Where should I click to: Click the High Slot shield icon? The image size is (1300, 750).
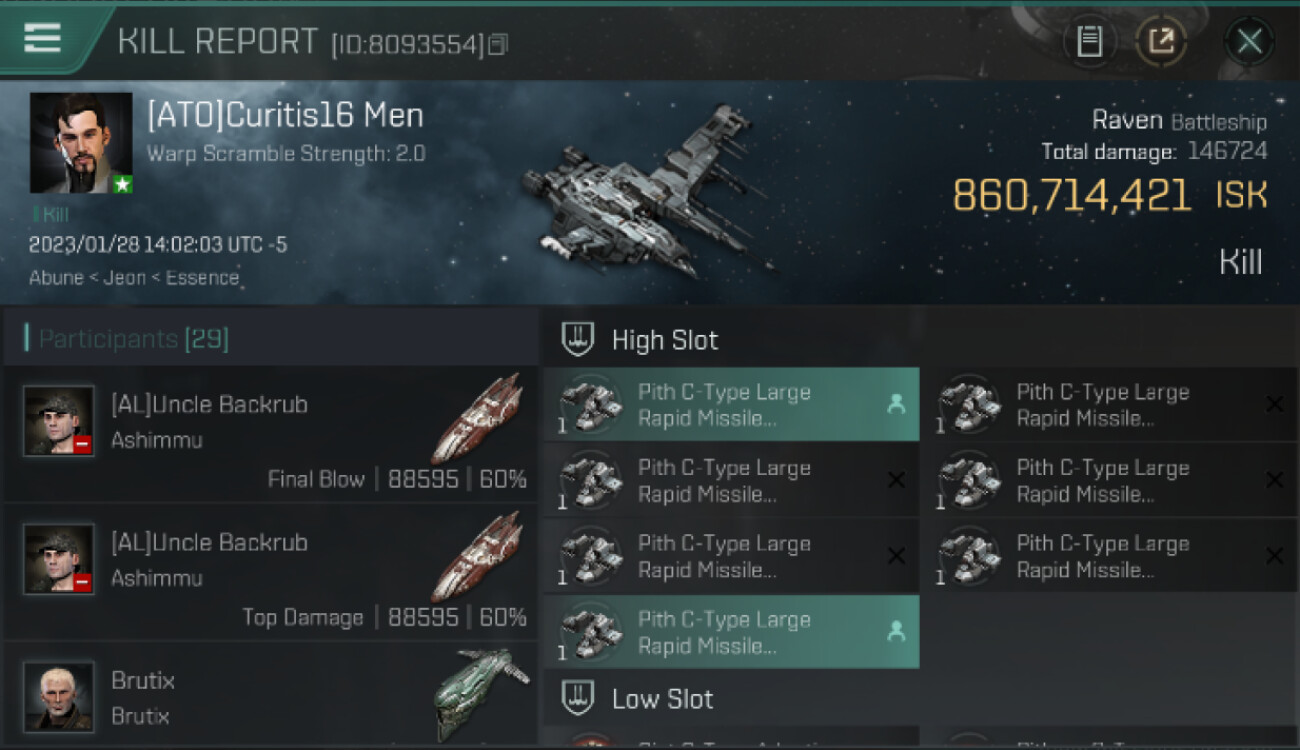578,340
